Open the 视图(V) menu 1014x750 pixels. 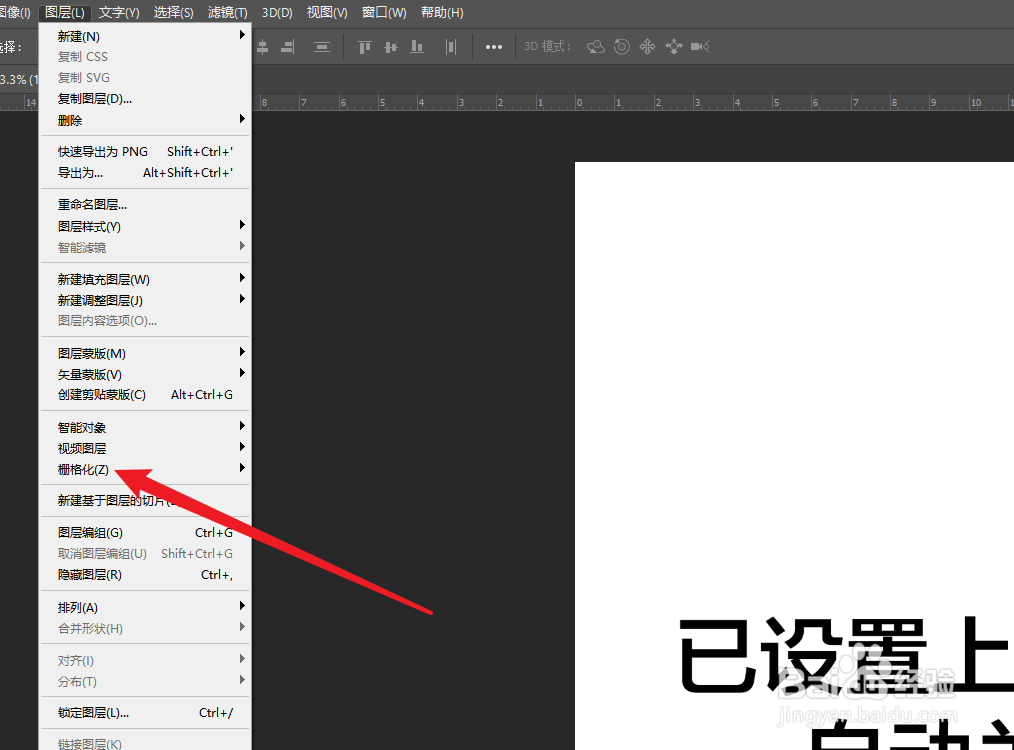tap(327, 12)
